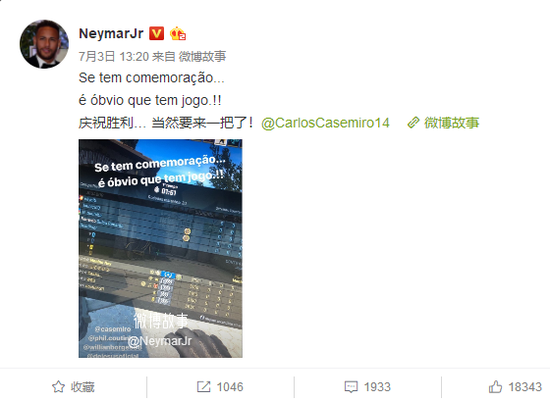550x401 pixels.
Task: Open reposts via the 1046 count
Action: click(230, 387)
